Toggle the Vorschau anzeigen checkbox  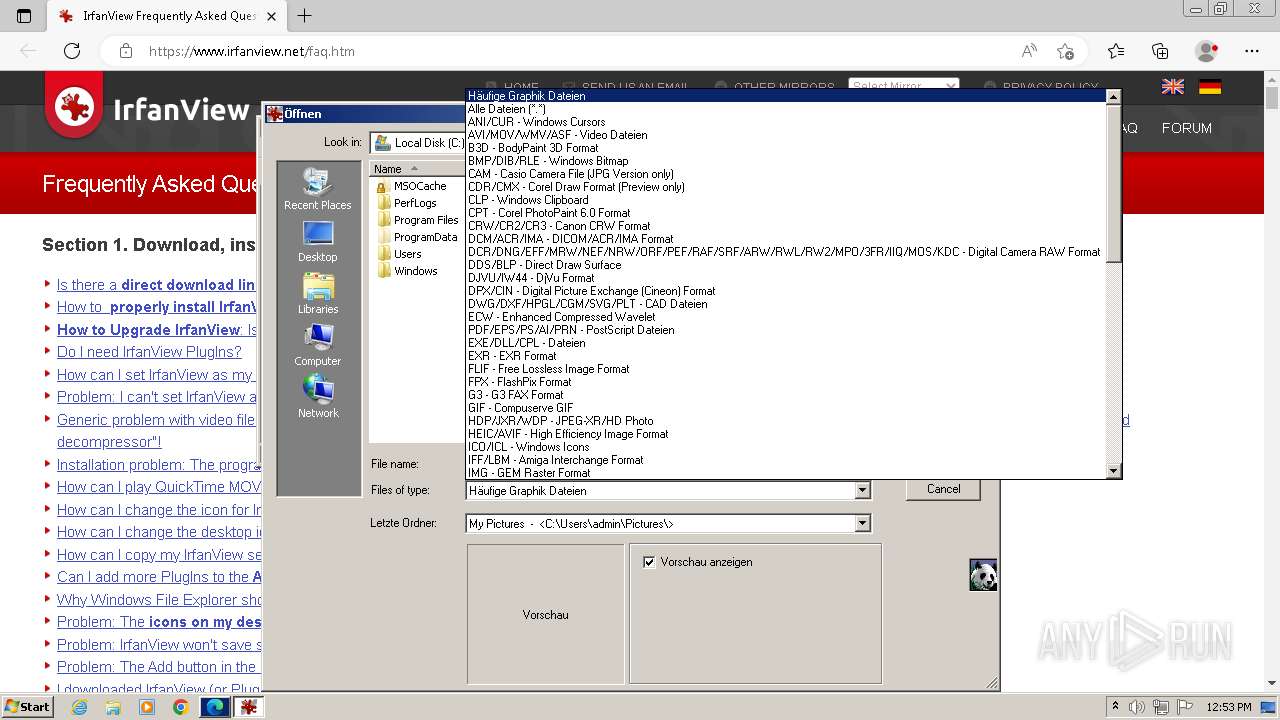[649, 562]
